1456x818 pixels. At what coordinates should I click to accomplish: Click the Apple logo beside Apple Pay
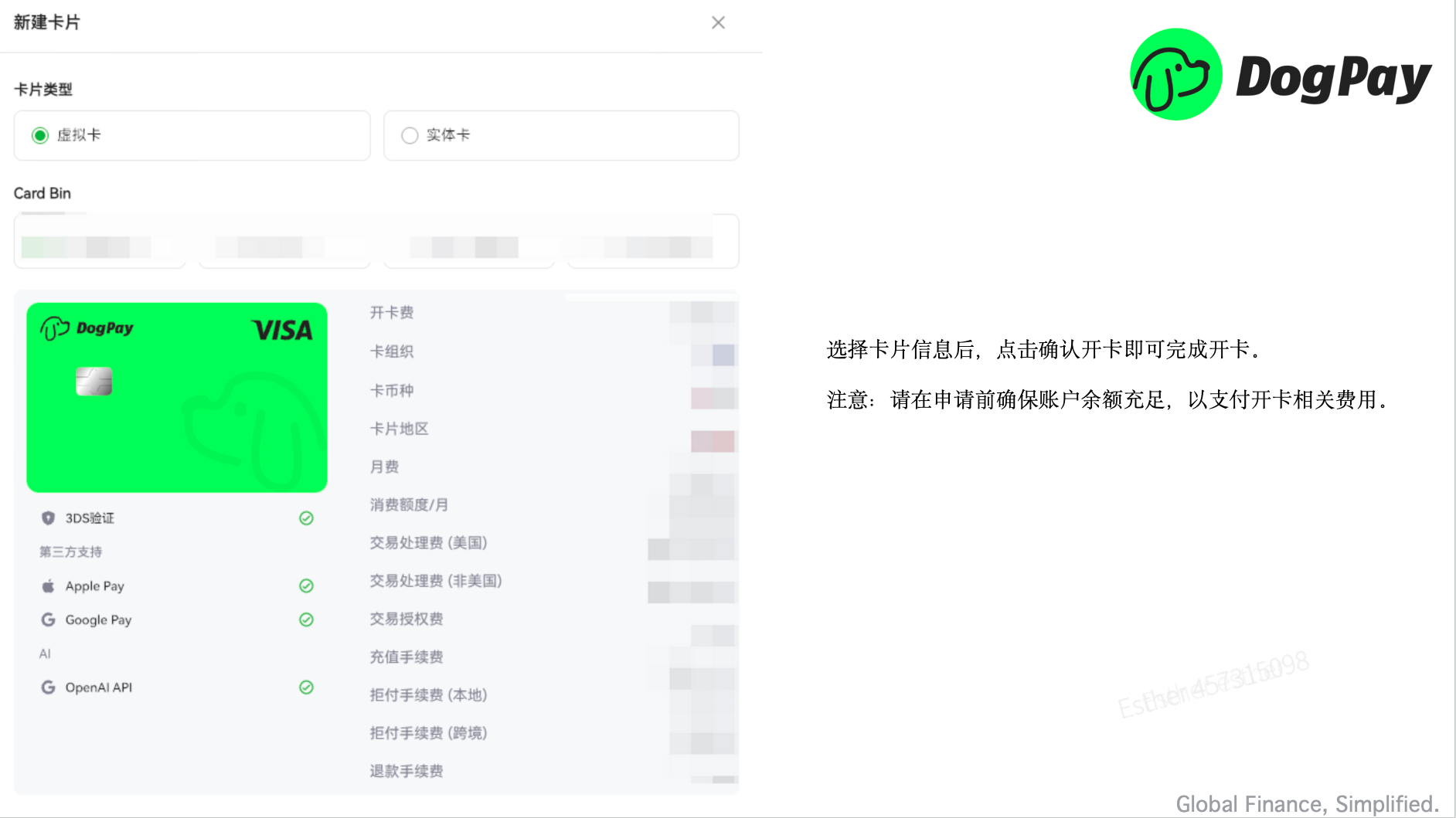(x=48, y=586)
